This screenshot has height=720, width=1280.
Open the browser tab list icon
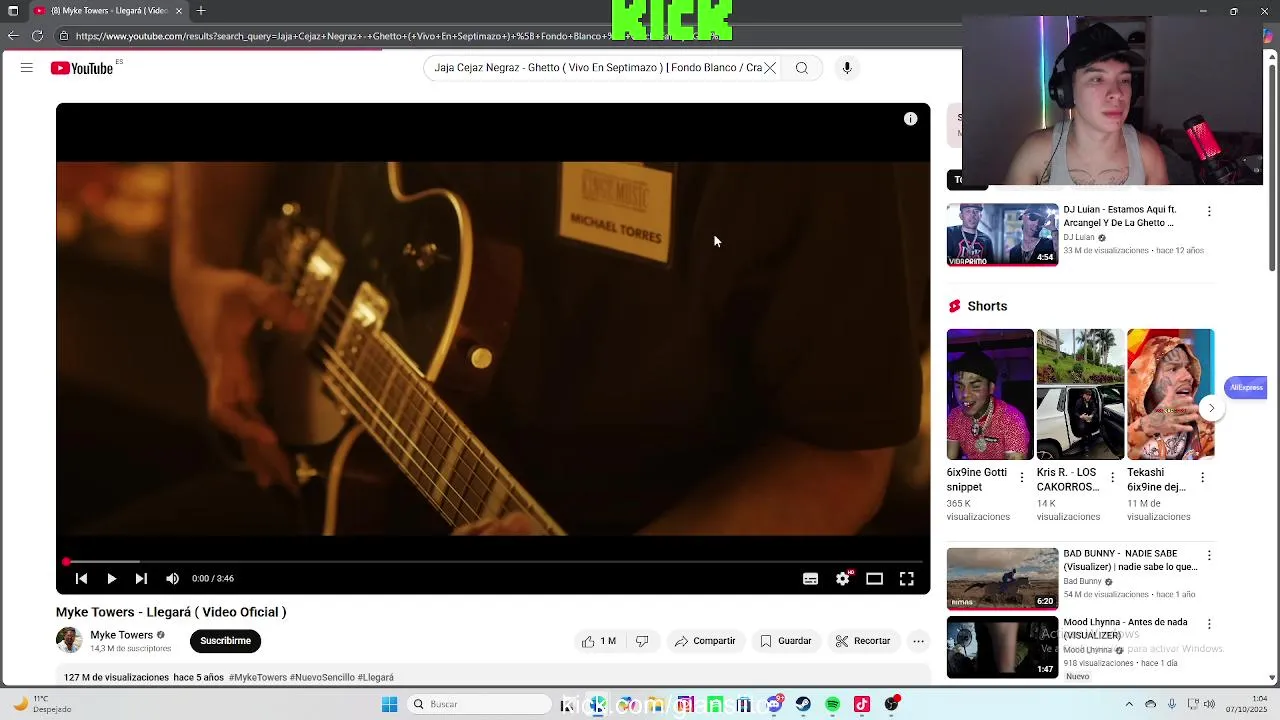point(12,11)
